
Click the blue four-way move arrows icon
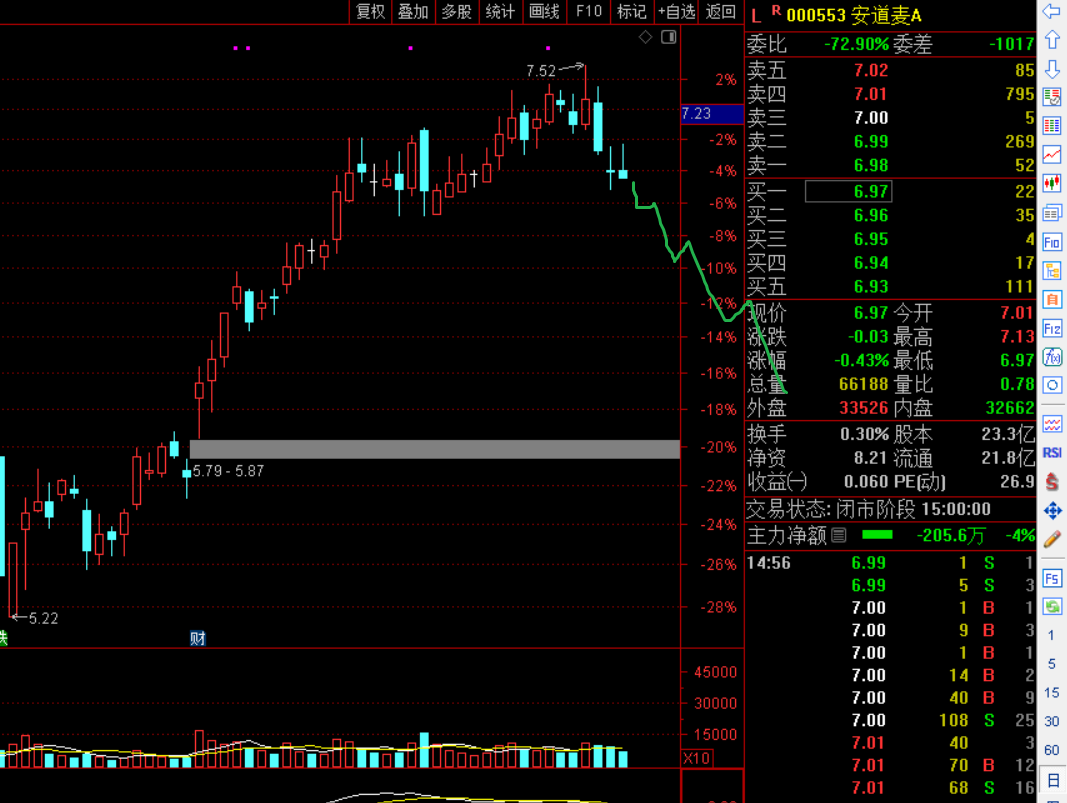click(1052, 510)
